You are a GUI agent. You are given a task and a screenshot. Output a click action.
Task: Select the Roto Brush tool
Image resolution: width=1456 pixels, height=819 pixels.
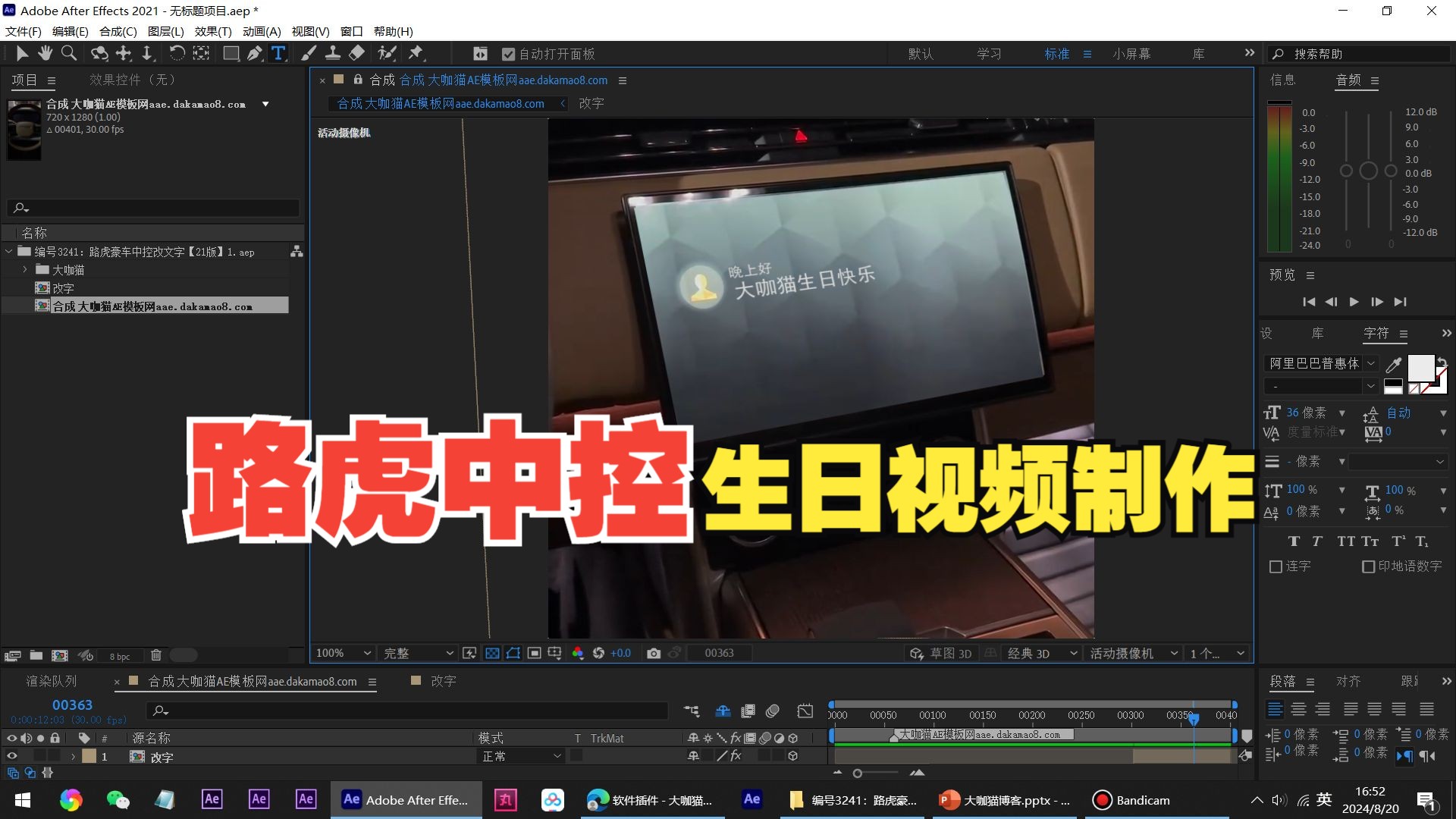tap(387, 53)
